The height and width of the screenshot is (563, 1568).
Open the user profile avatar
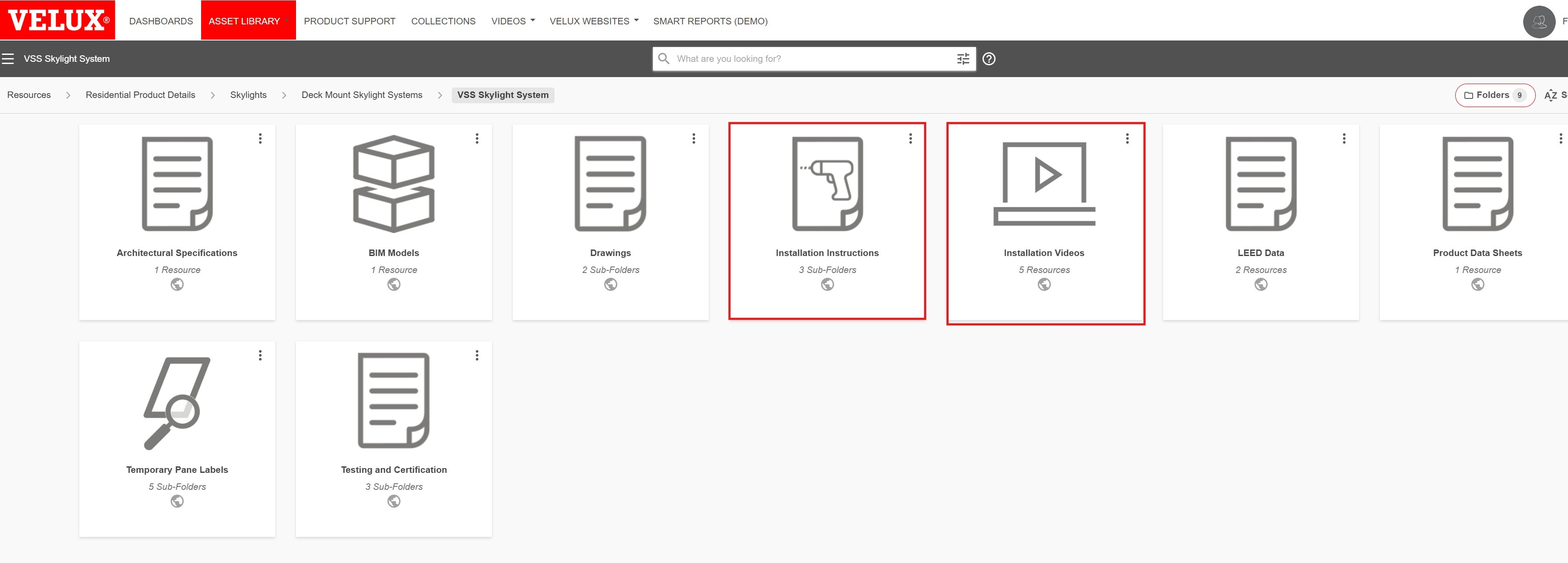click(1539, 21)
